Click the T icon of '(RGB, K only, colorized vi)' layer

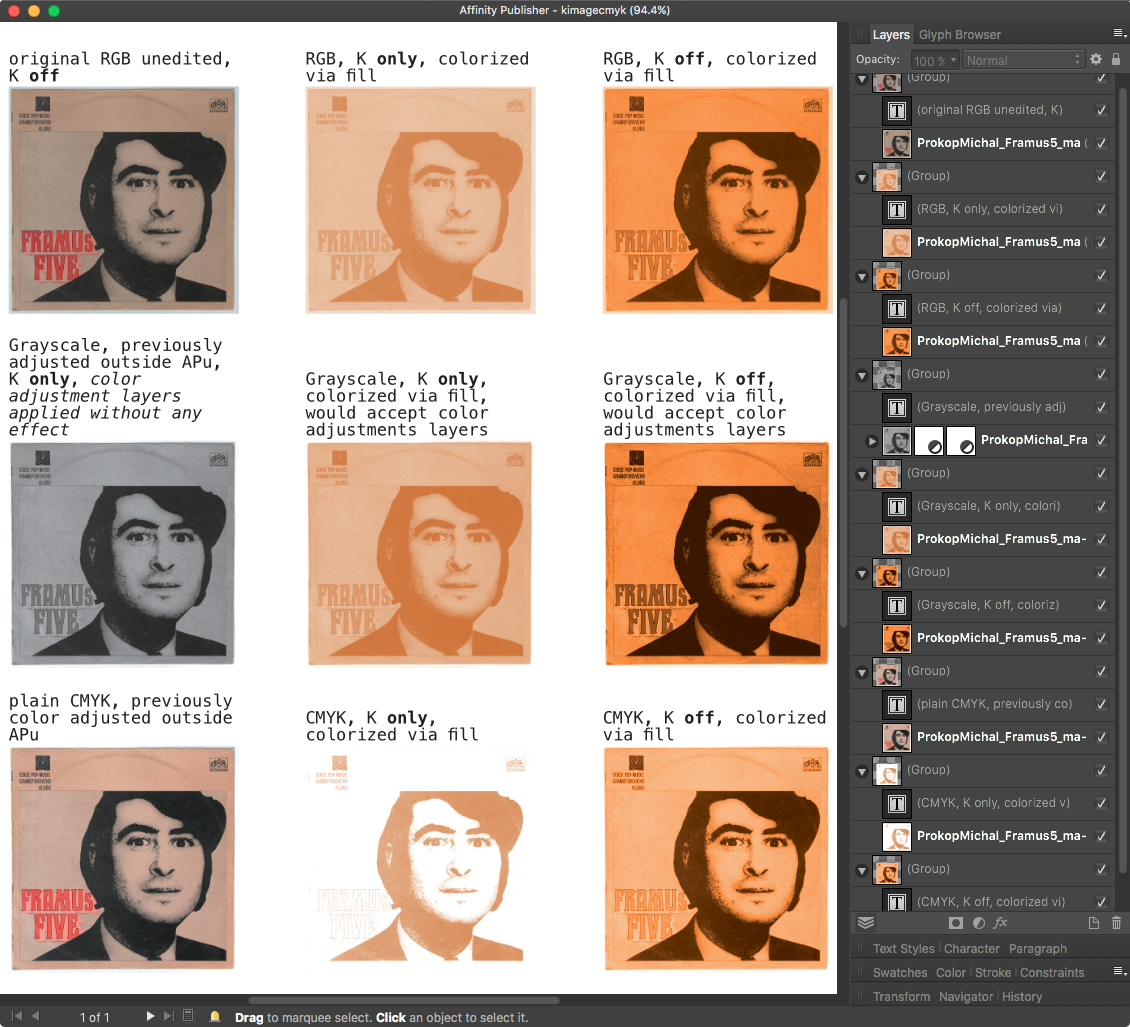tap(897, 209)
